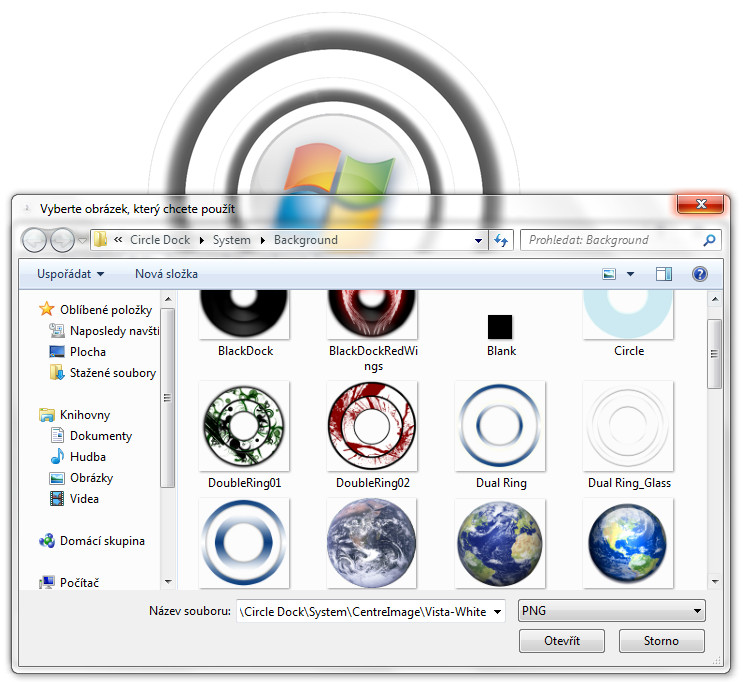Open the view options dropdown arrow

630,274
